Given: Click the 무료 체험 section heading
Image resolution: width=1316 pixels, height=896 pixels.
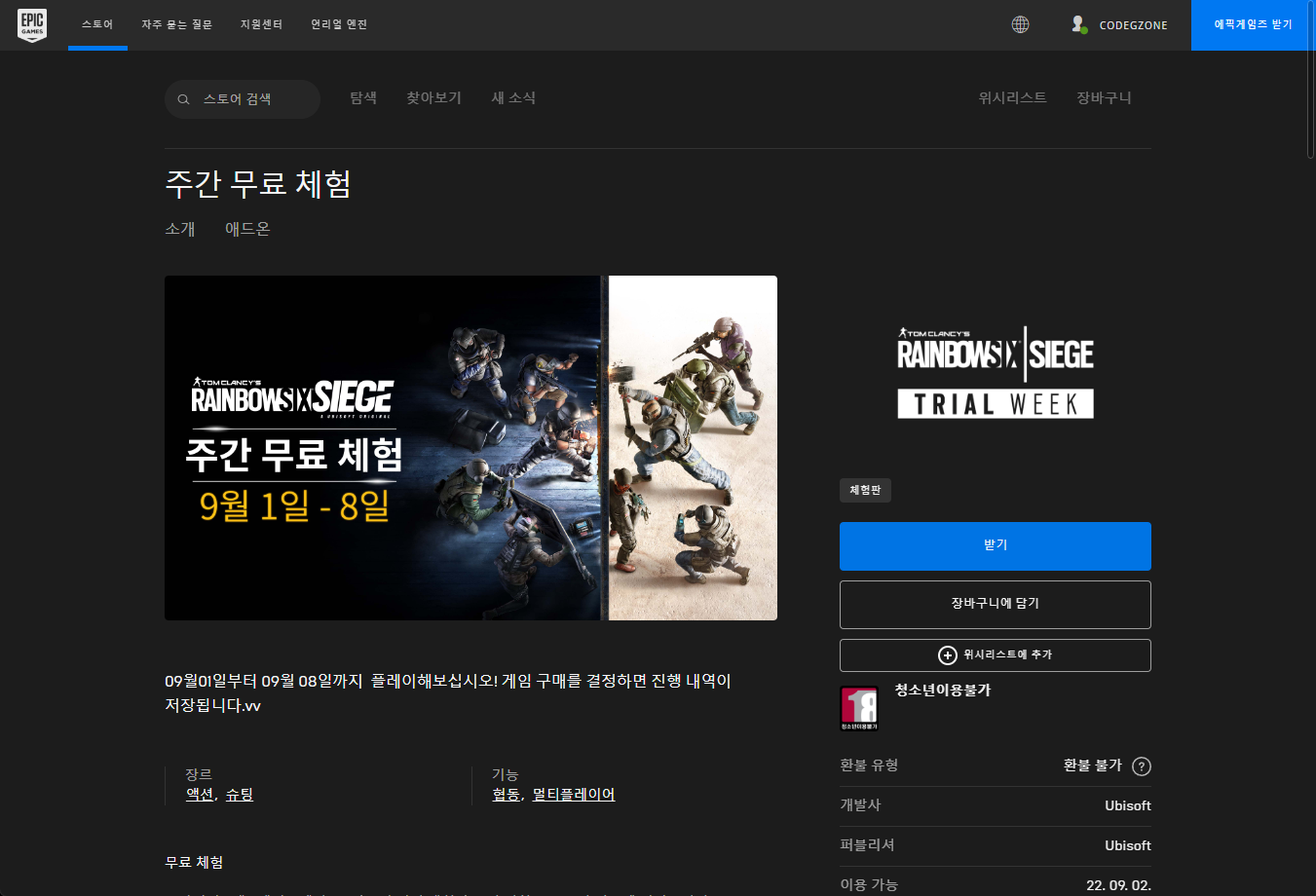Looking at the screenshot, I should pyautogui.click(x=194, y=863).
